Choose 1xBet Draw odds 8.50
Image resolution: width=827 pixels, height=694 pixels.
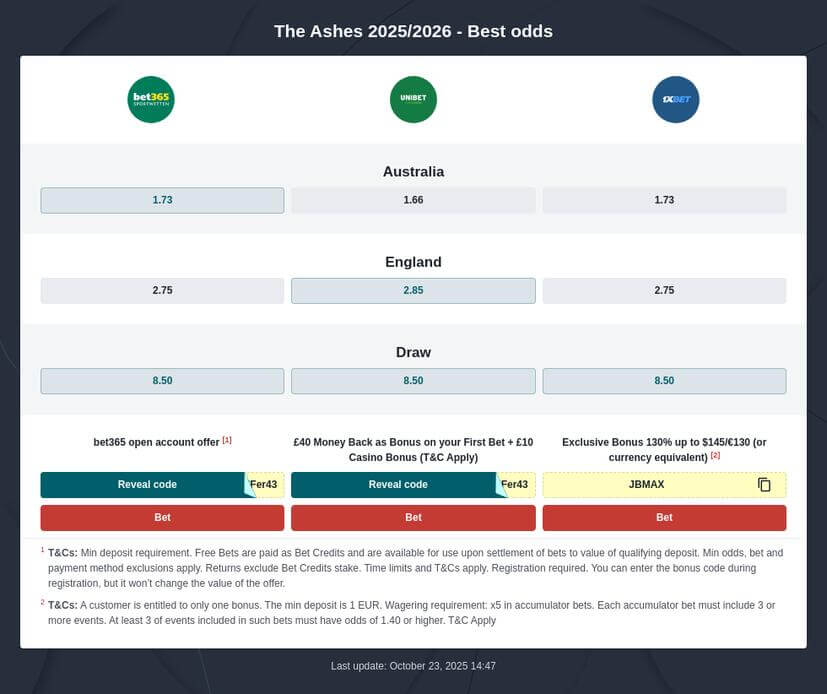pos(664,381)
